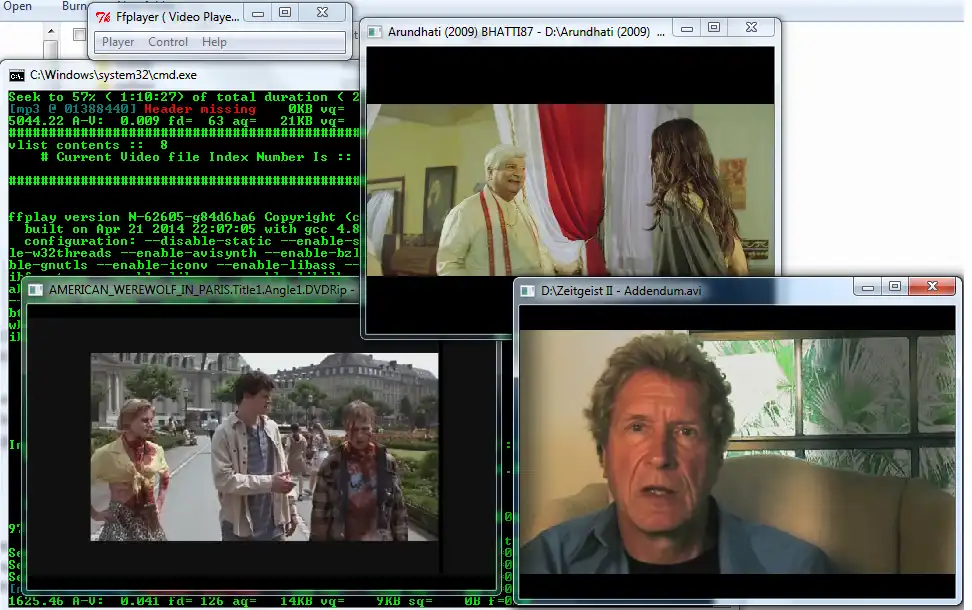Click the Arundhati video frame

(570, 190)
